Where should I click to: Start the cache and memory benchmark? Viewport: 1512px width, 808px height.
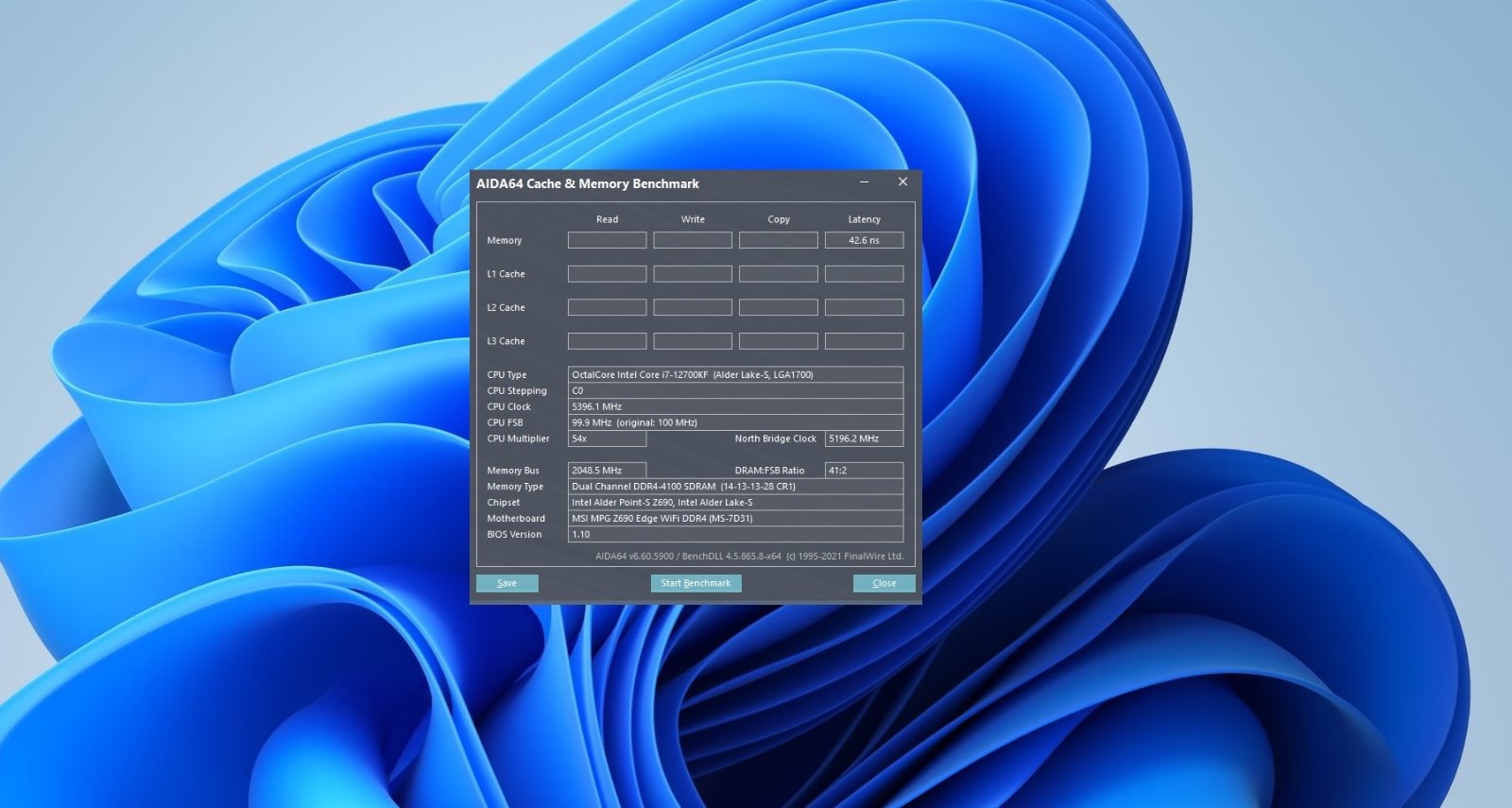coord(696,583)
